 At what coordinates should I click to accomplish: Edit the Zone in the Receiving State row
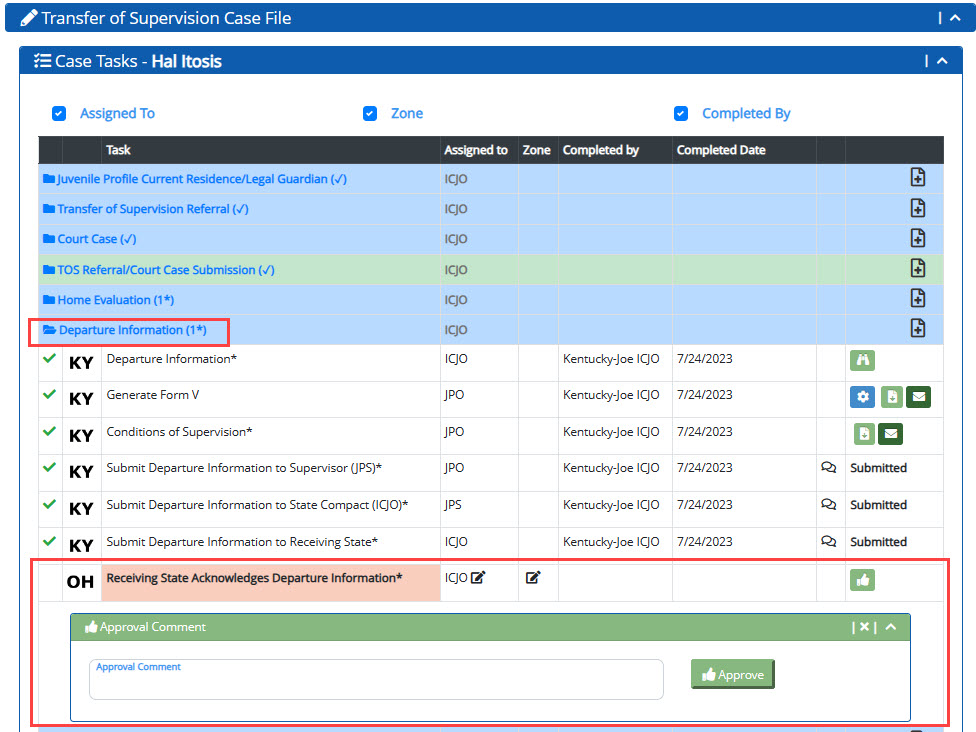[x=533, y=578]
